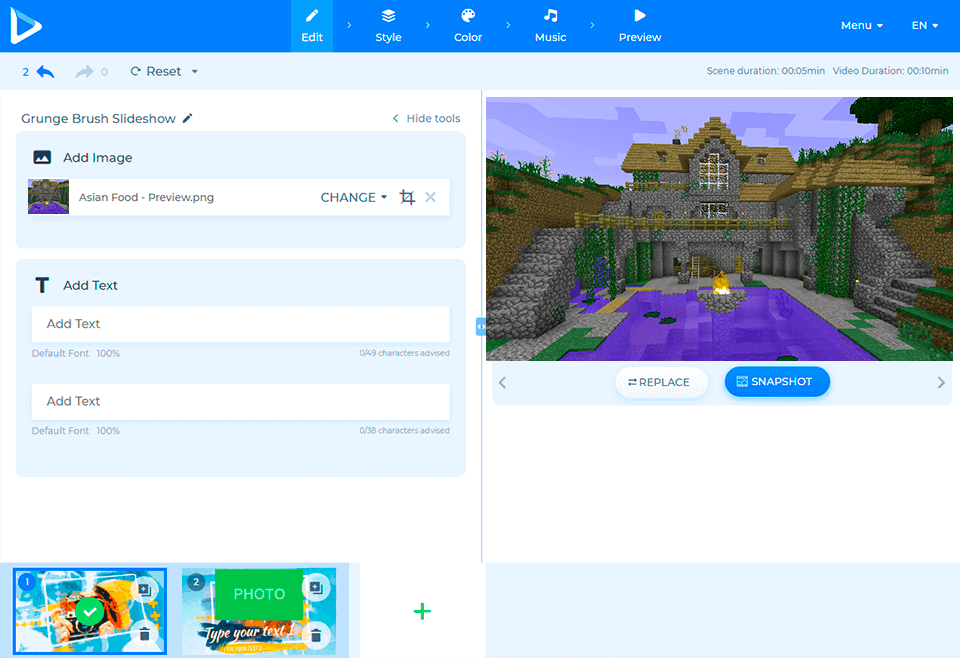Open the Menu dropdown

click(861, 25)
